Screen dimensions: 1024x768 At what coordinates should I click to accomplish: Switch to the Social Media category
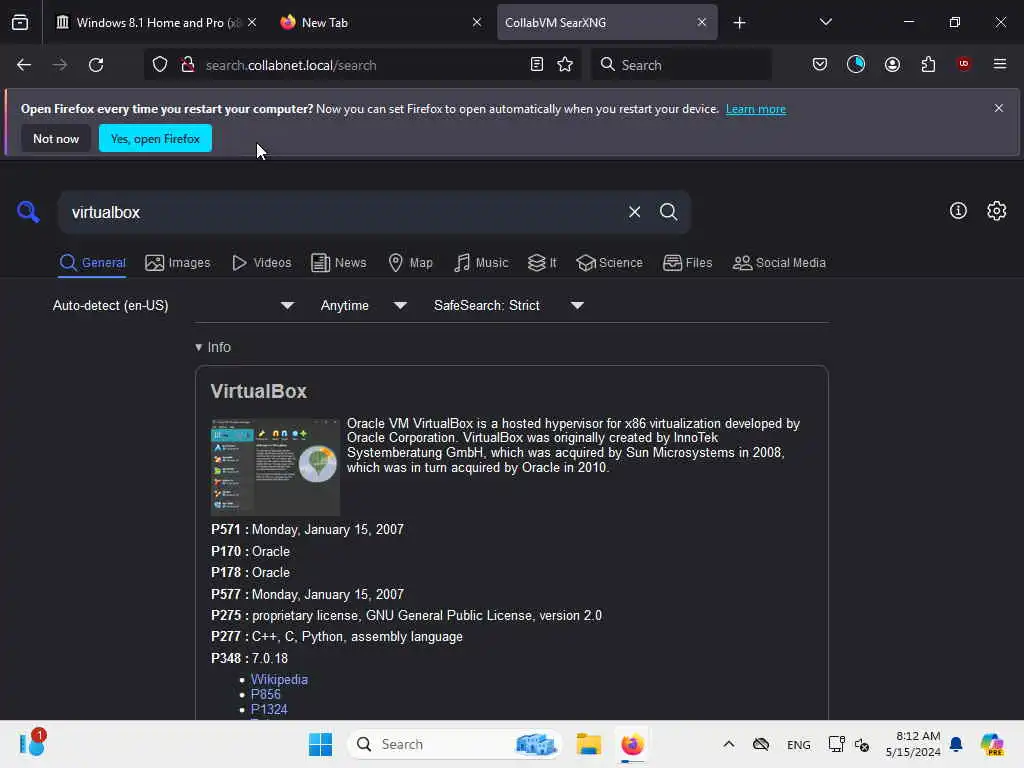point(779,263)
